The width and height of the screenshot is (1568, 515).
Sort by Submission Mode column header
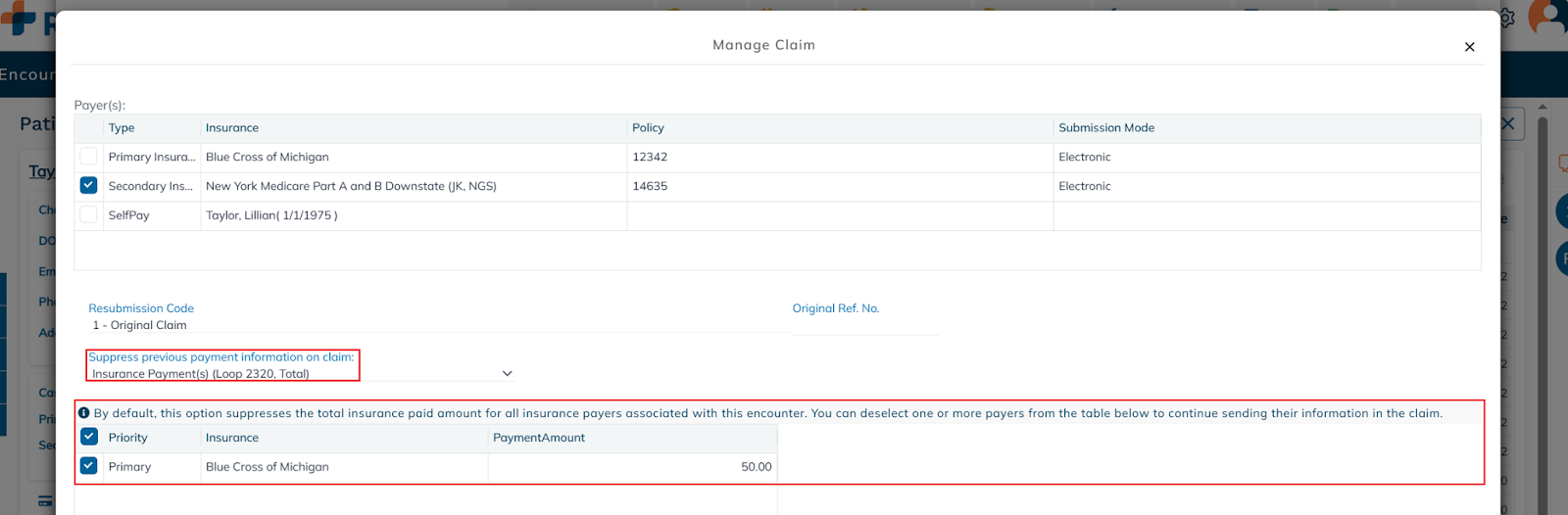[x=1106, y=128]
